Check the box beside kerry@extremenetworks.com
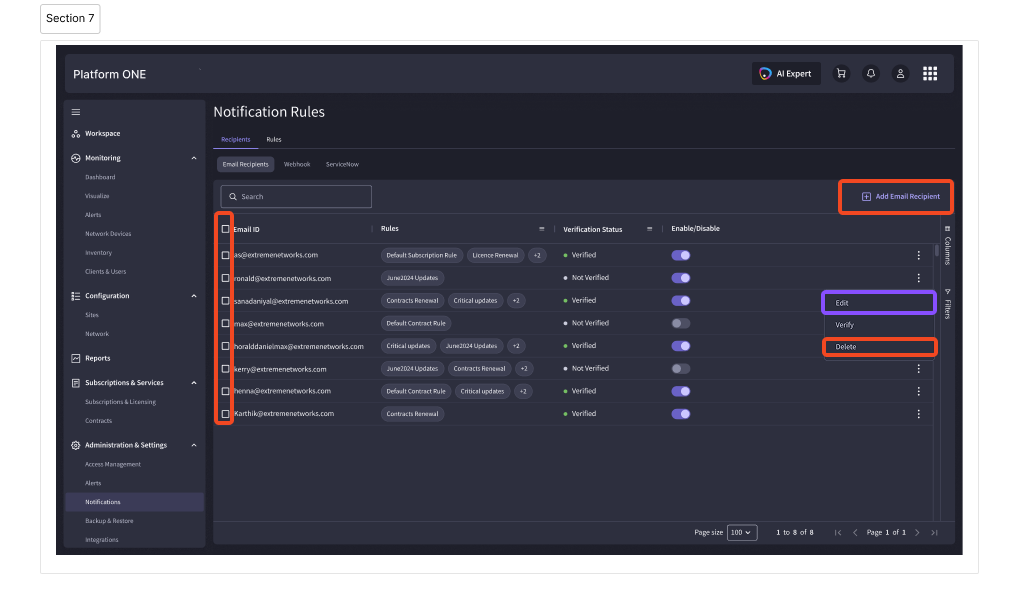Viewport: 1019px width, 614px height. tap(225, 368)
